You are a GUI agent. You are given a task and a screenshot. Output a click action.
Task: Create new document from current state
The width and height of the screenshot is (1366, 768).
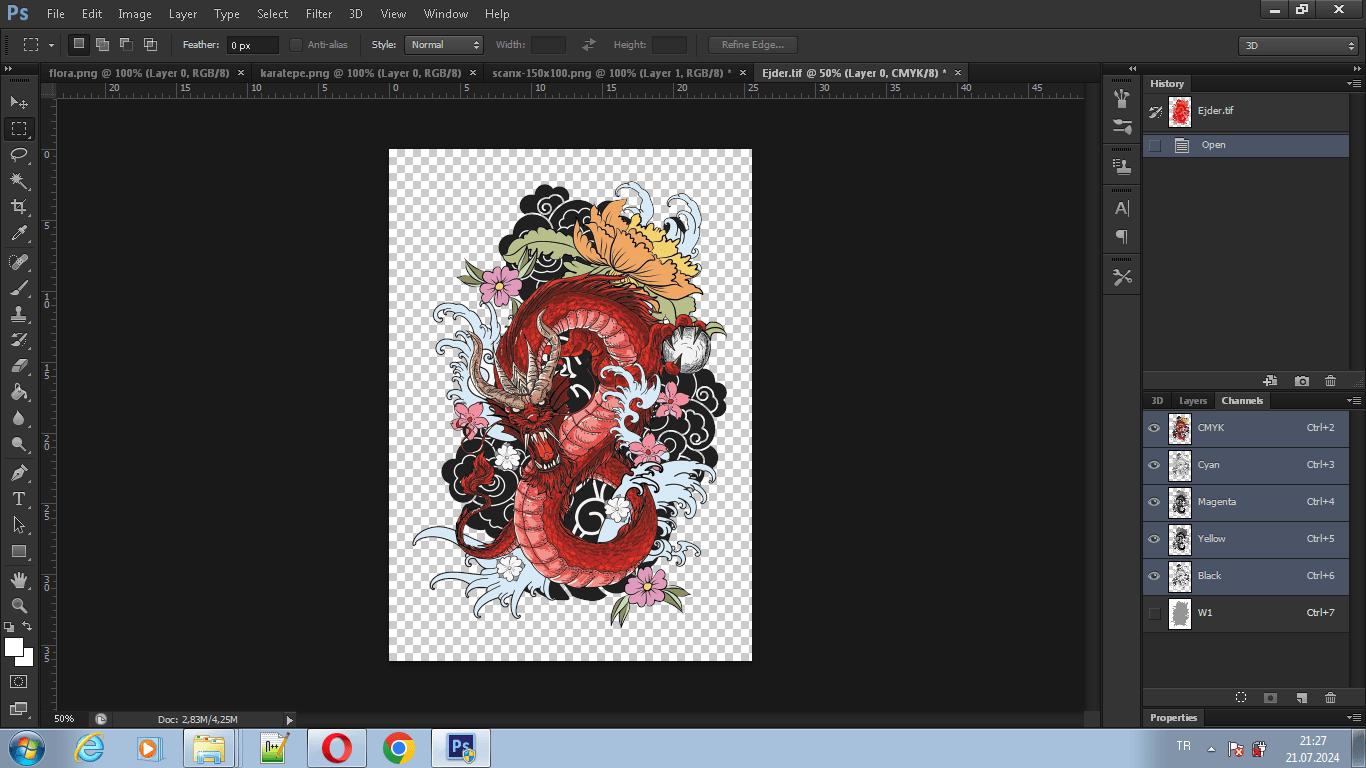[1270, 381]
